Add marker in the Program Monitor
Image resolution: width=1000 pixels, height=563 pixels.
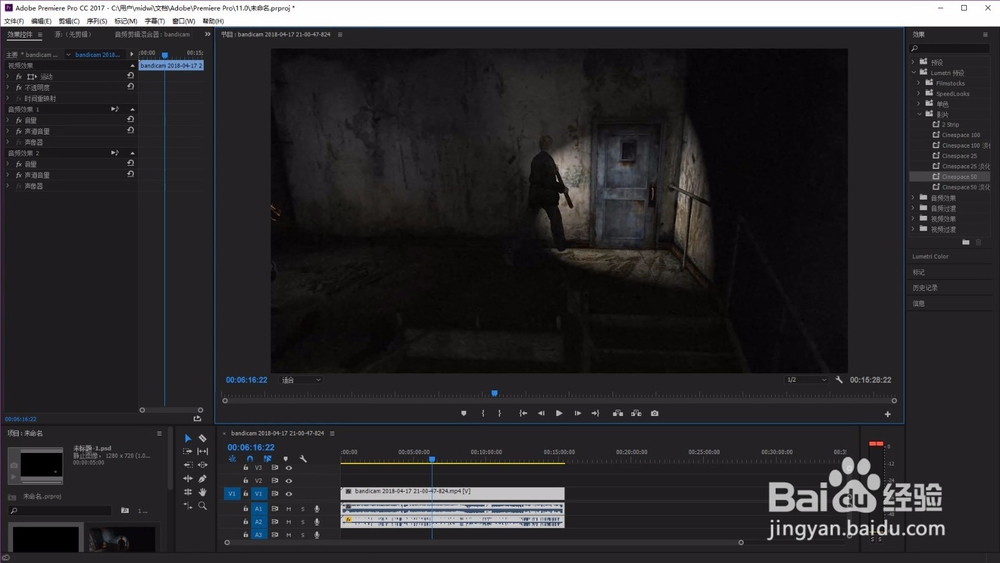click(x=464, y=413)
